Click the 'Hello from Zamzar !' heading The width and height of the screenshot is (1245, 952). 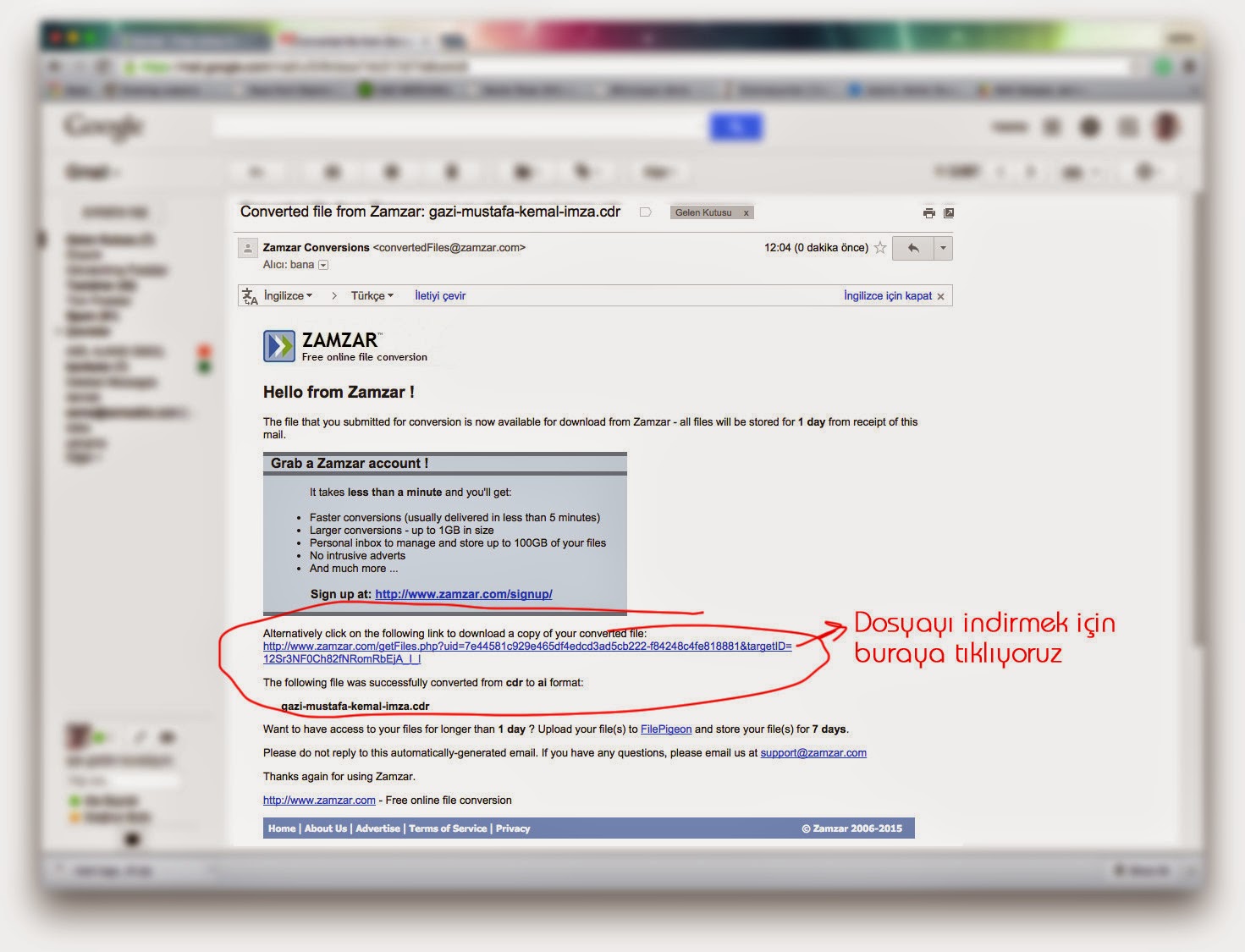click(x=339, y=393)
